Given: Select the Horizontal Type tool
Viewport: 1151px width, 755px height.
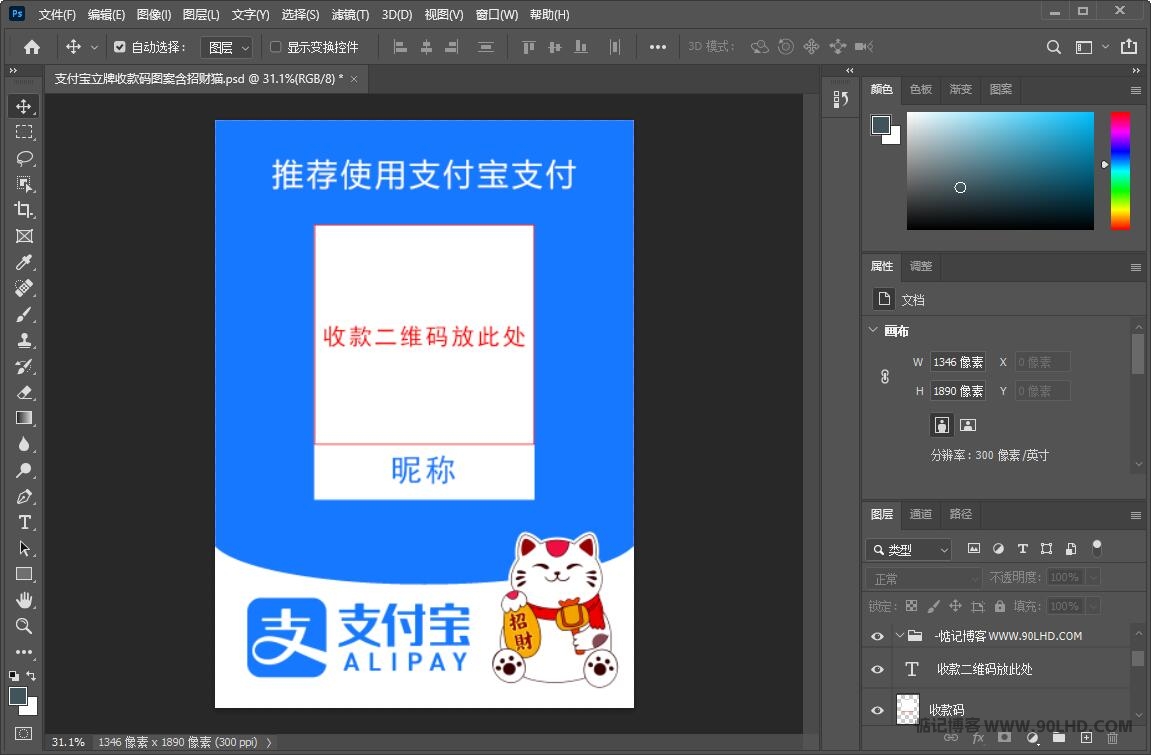Looking at the screenshot, I should click(23, 522).
